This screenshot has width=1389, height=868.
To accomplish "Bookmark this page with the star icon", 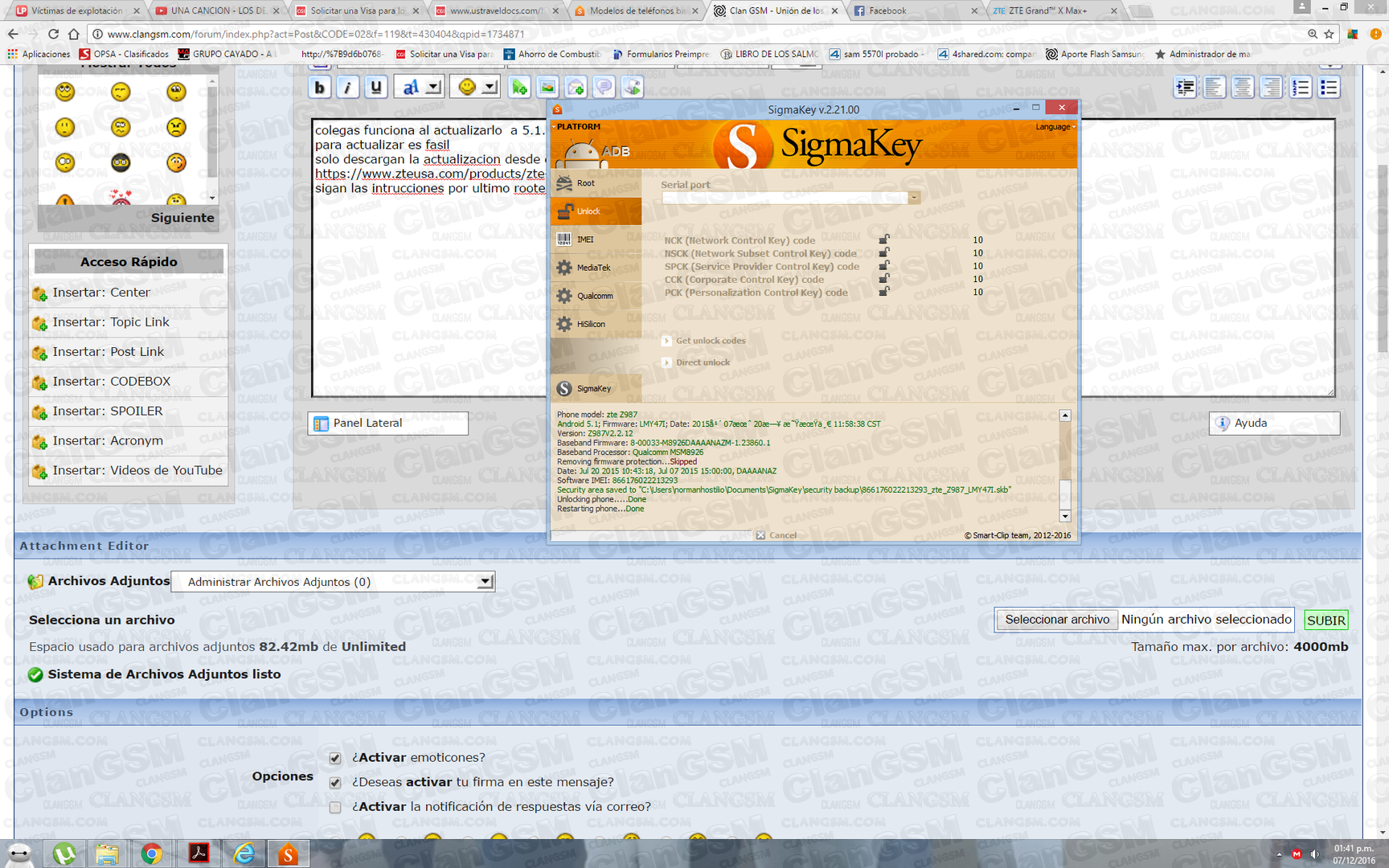I will click(1330, 34).
